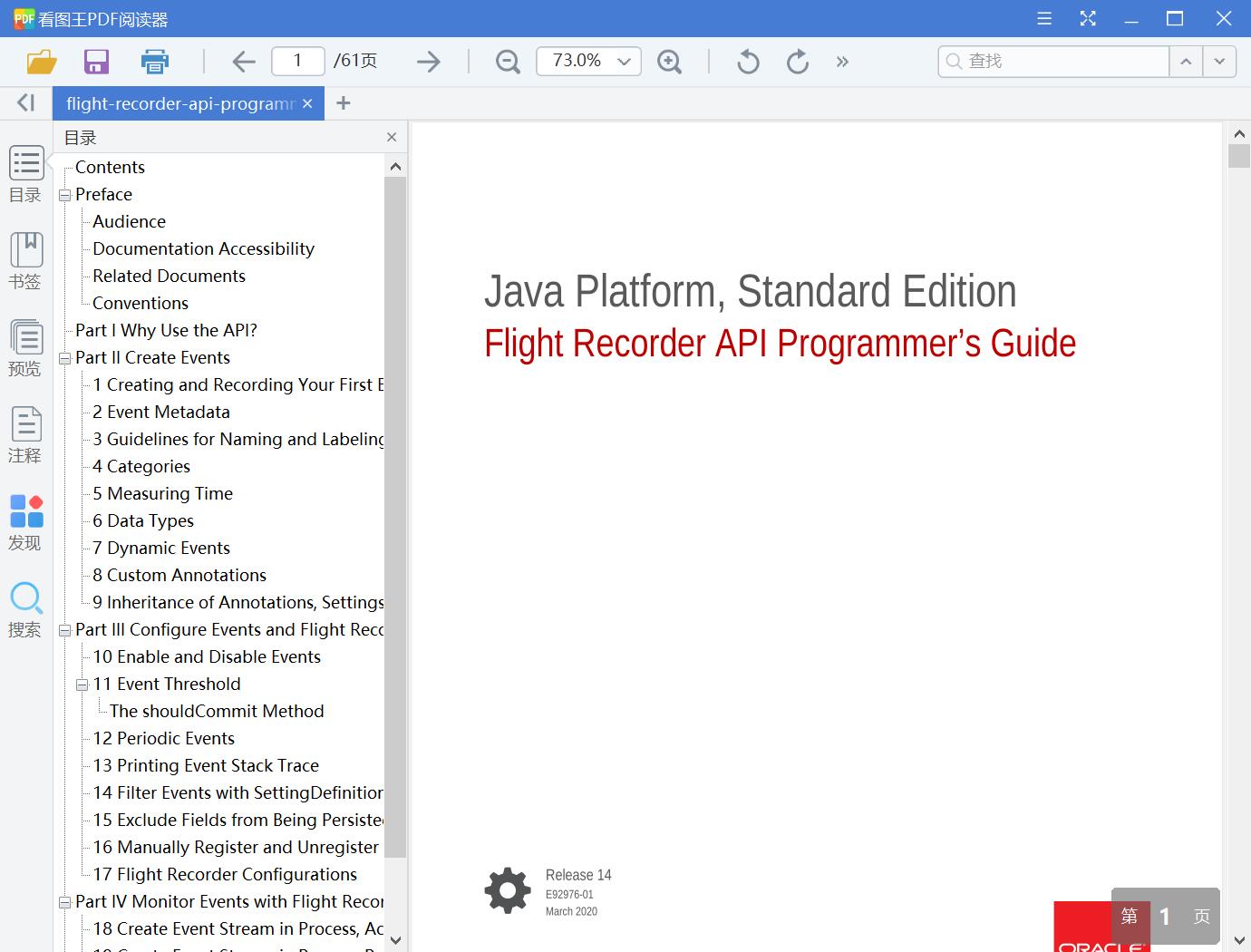Open the 注释 annotations panel

click(x=25, y=435)
